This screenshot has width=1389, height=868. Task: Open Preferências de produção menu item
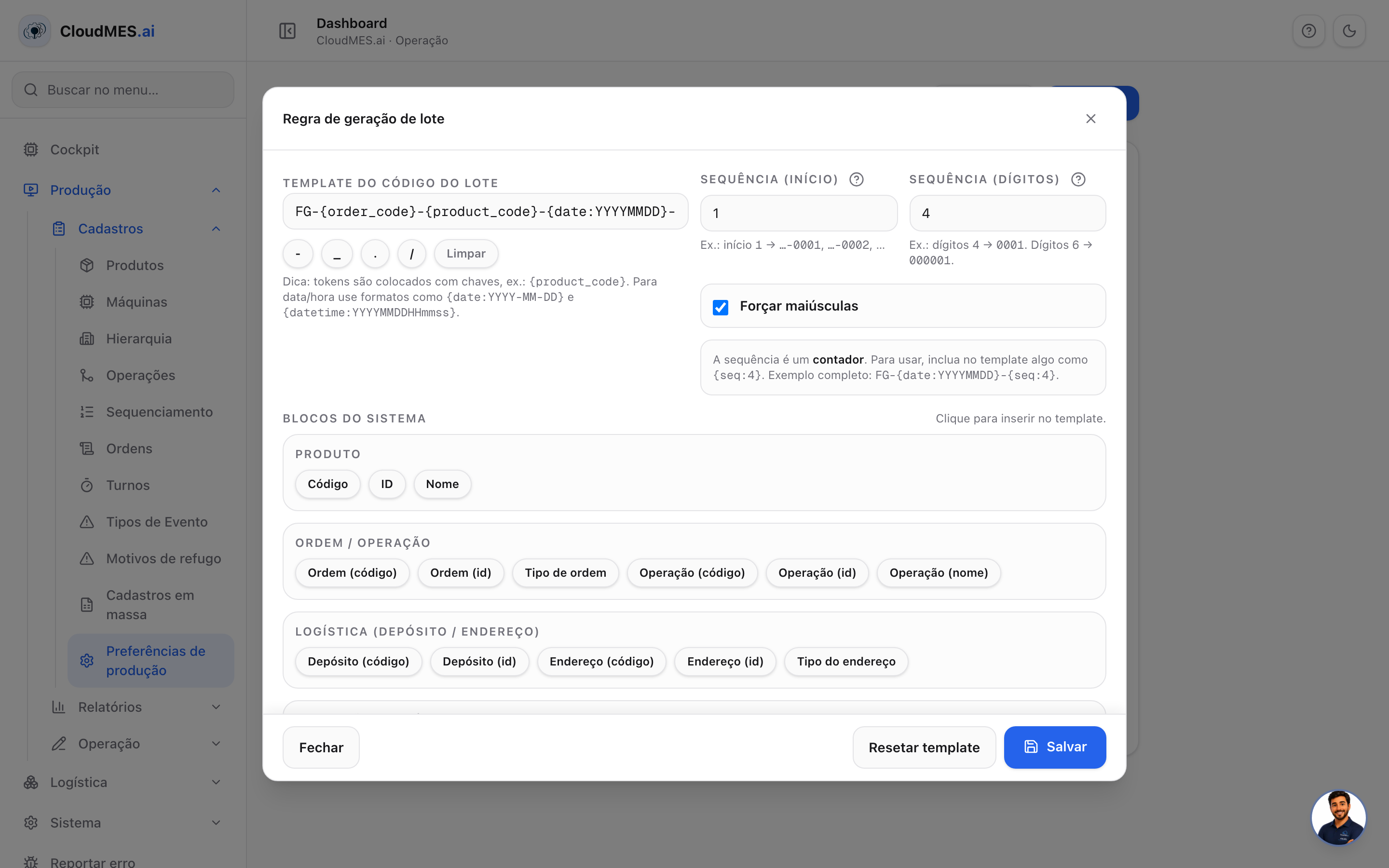tap(151, 661)
